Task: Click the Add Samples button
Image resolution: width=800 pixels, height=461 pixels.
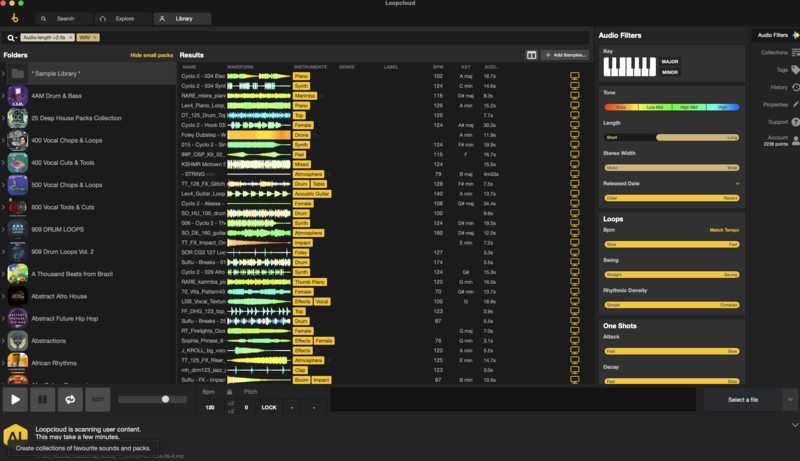Action: 565,55
